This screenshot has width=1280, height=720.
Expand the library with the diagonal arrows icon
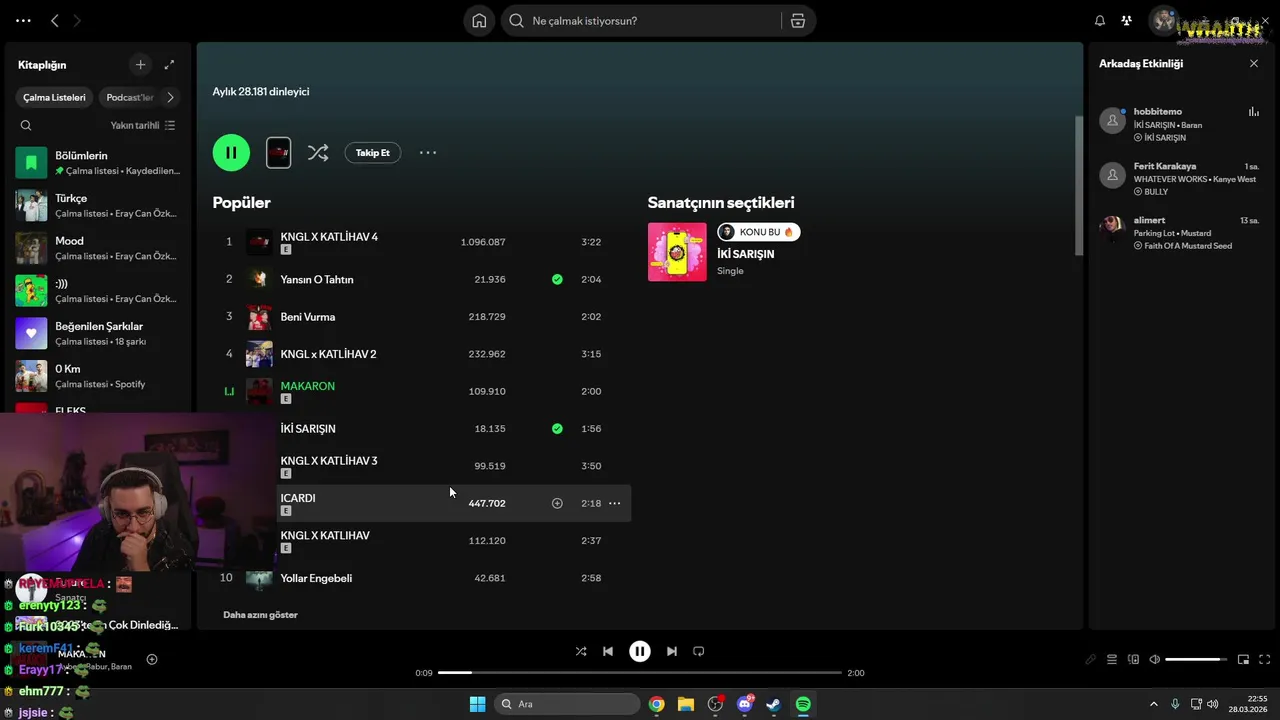(169, 65)
